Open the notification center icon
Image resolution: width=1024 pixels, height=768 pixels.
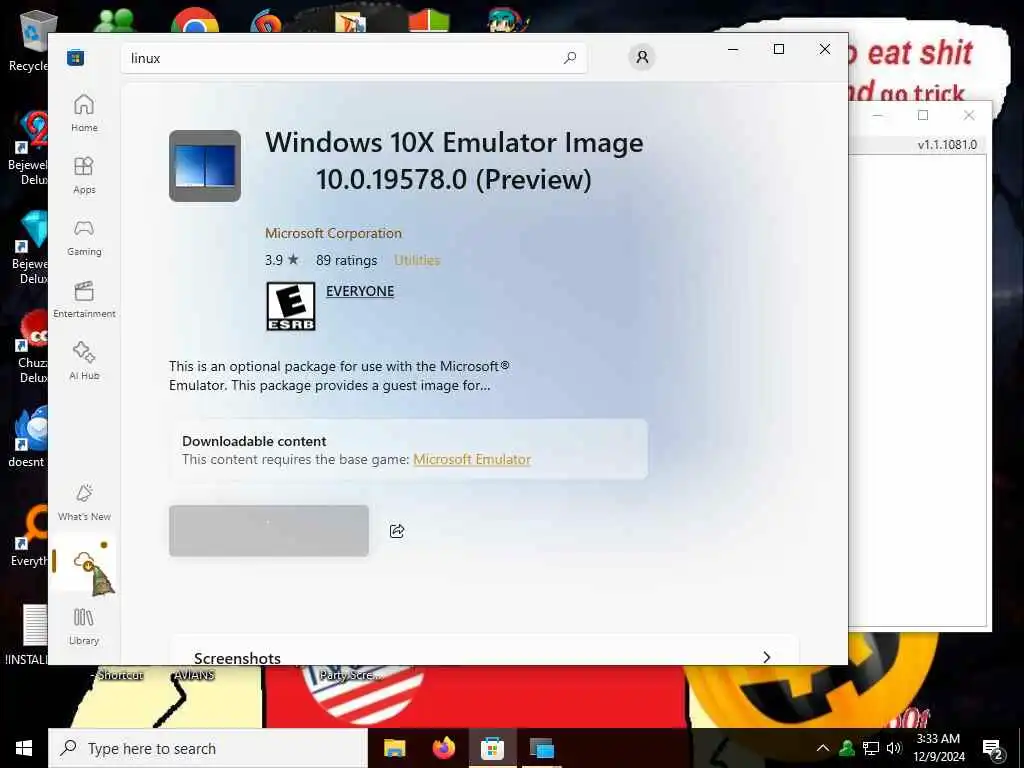[992, 749]
